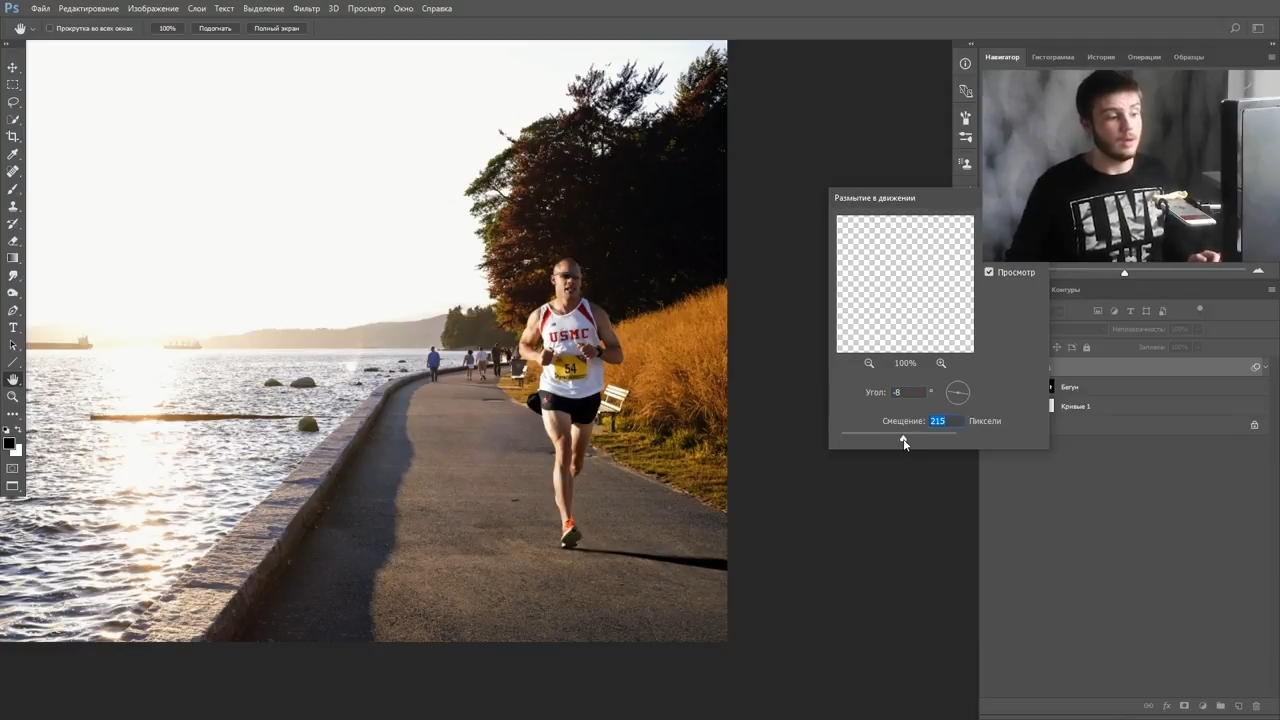Open the Info panel icon
This screenshot has height=720, width=1280.
(965, 64)
